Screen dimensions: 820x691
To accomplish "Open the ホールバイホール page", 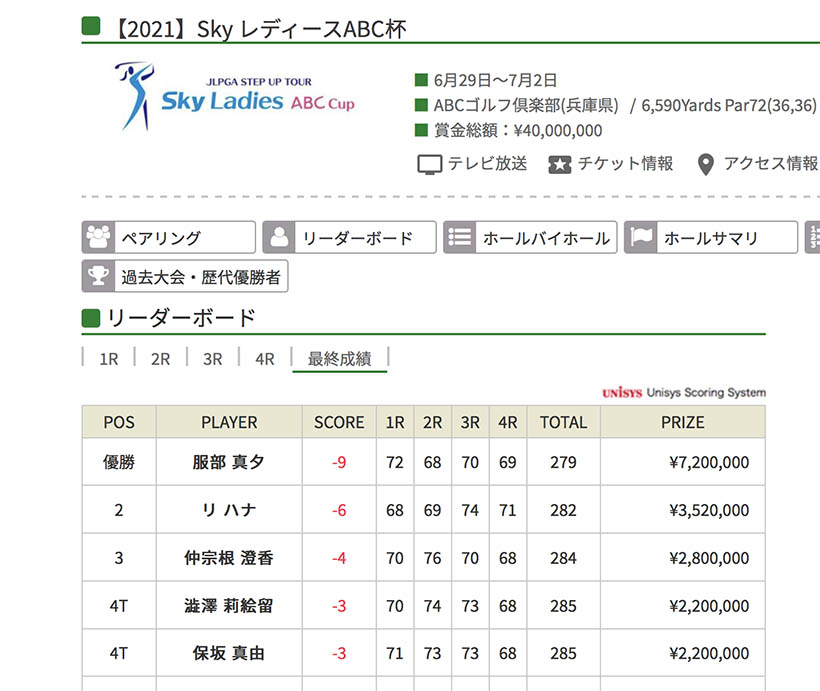I will [545, 238].
